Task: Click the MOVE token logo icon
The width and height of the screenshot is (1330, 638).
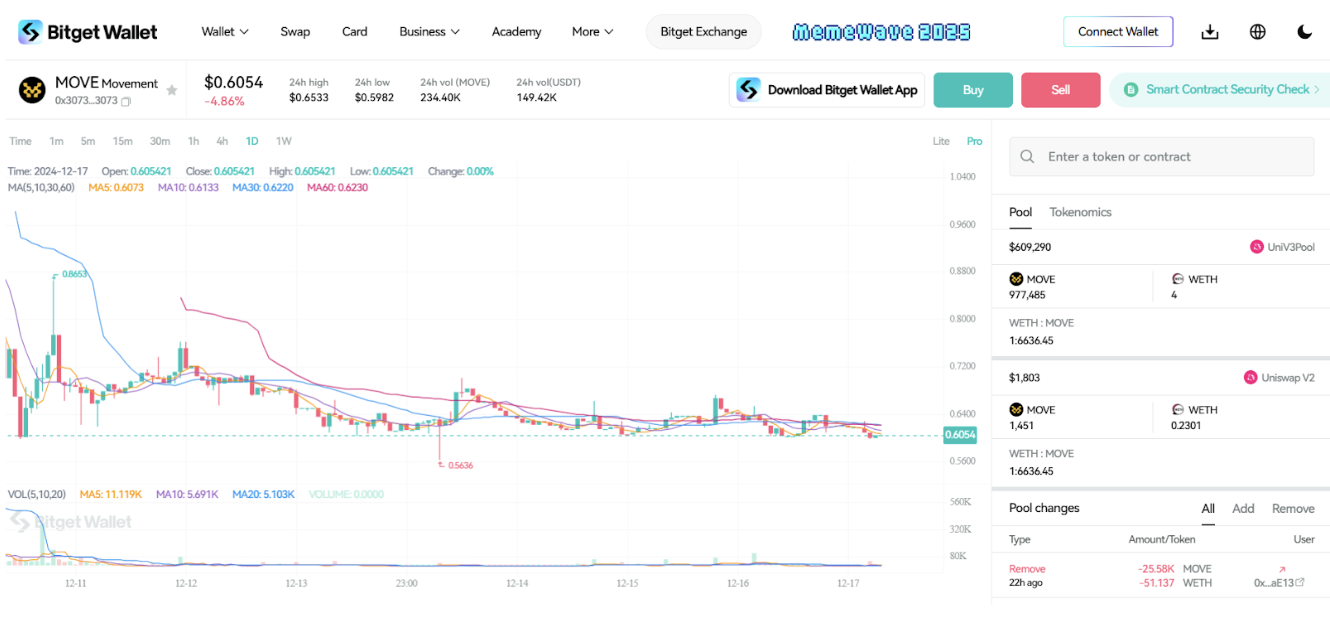Action: [x=32, y=90]
